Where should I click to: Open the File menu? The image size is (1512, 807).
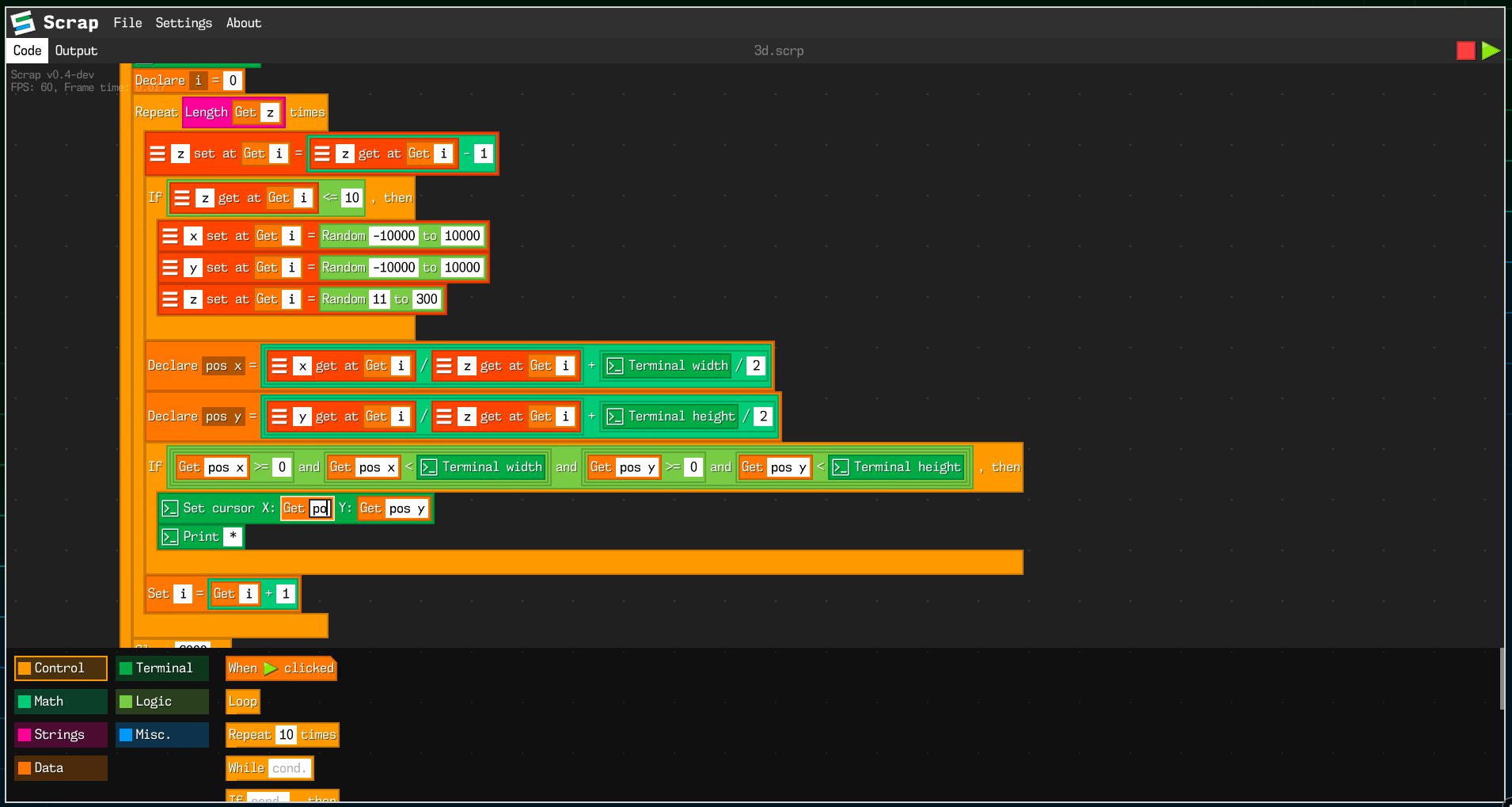point(127,22)
